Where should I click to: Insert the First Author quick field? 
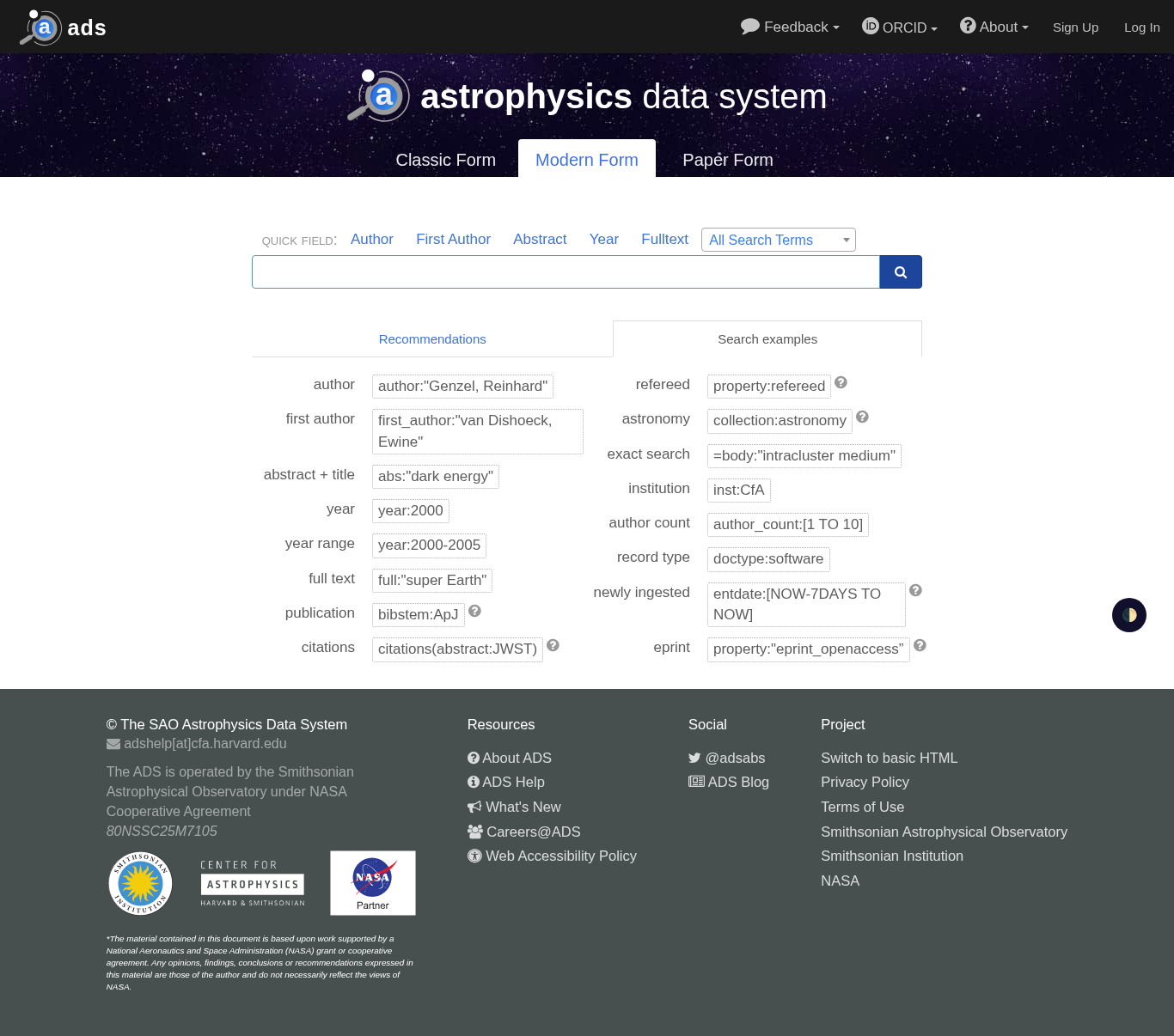tap(453, 240)
